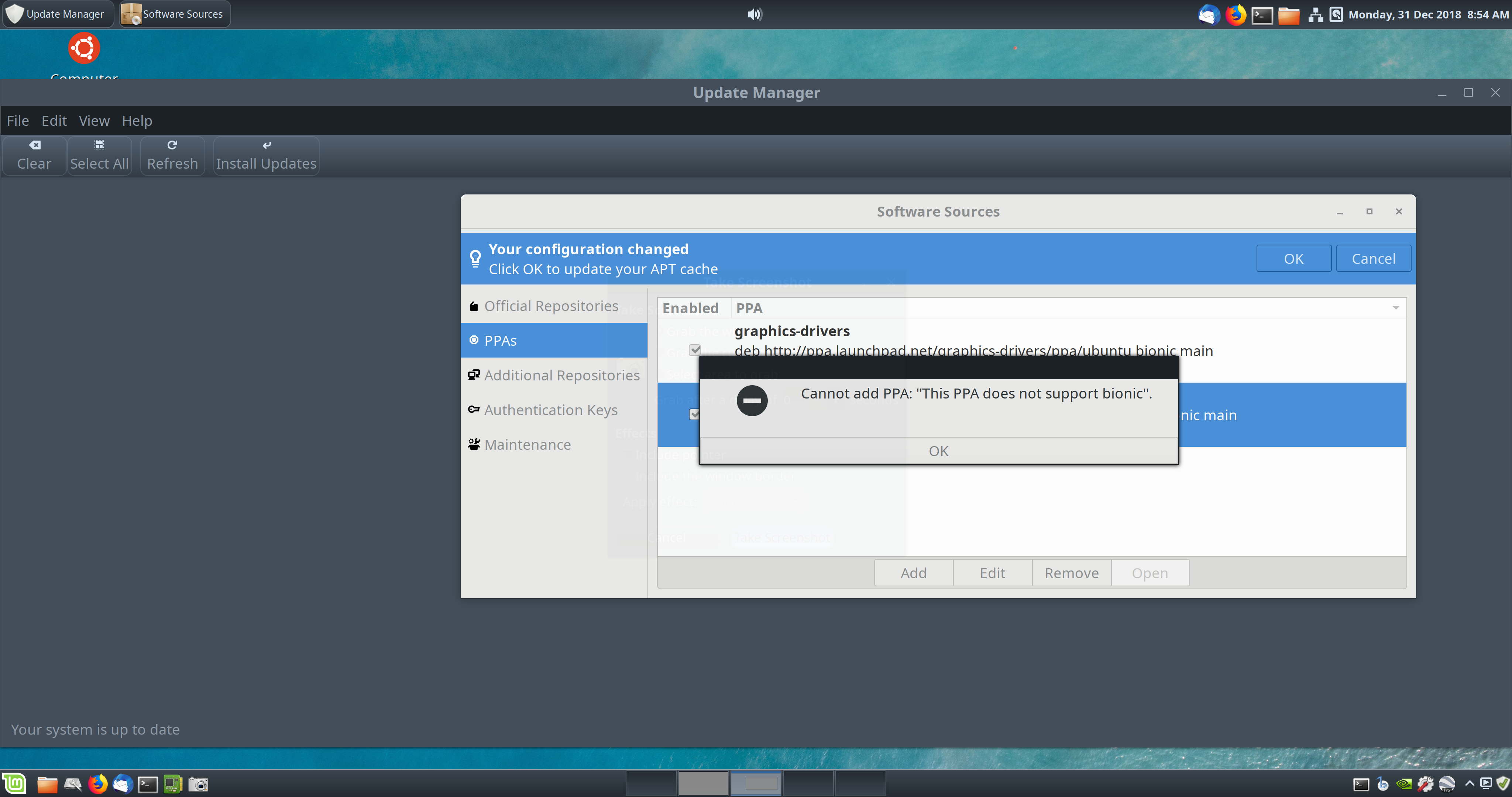Open the circuit board hardware launcher

pos(172,784)
